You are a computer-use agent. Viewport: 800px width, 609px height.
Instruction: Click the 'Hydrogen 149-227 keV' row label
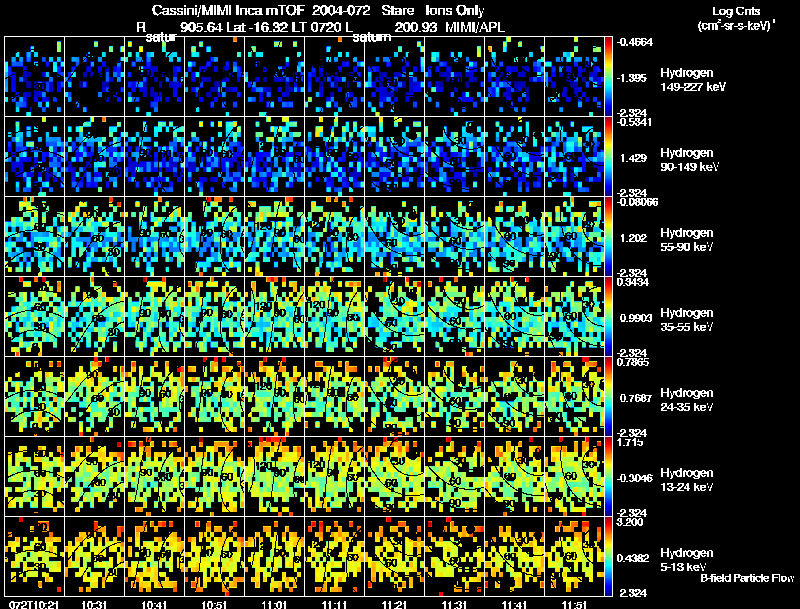pos(693,80)
